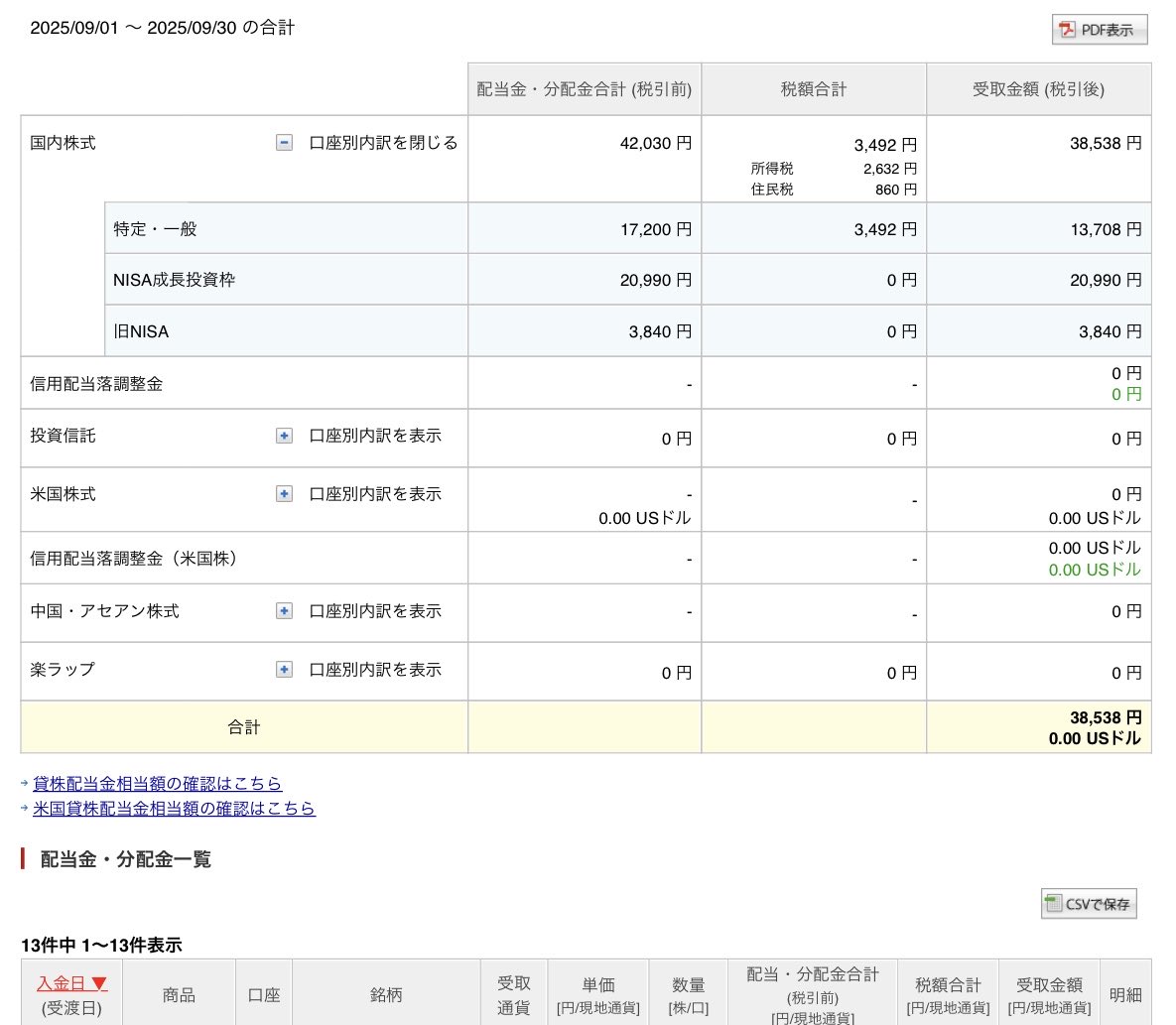Click the green spreadsheet icon on CSVで保存 button

point(1054,903)
